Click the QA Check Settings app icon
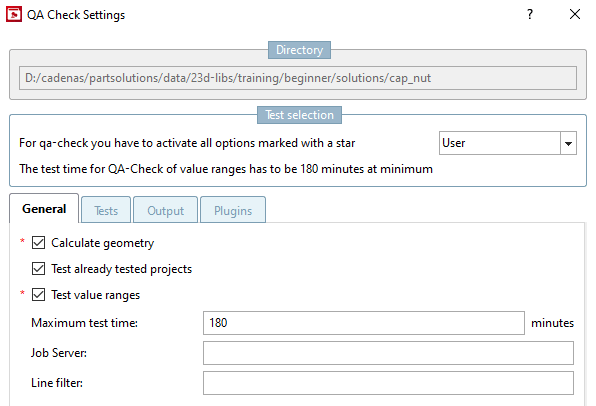Viewport: 596px width, 406px height. (14, 14)
